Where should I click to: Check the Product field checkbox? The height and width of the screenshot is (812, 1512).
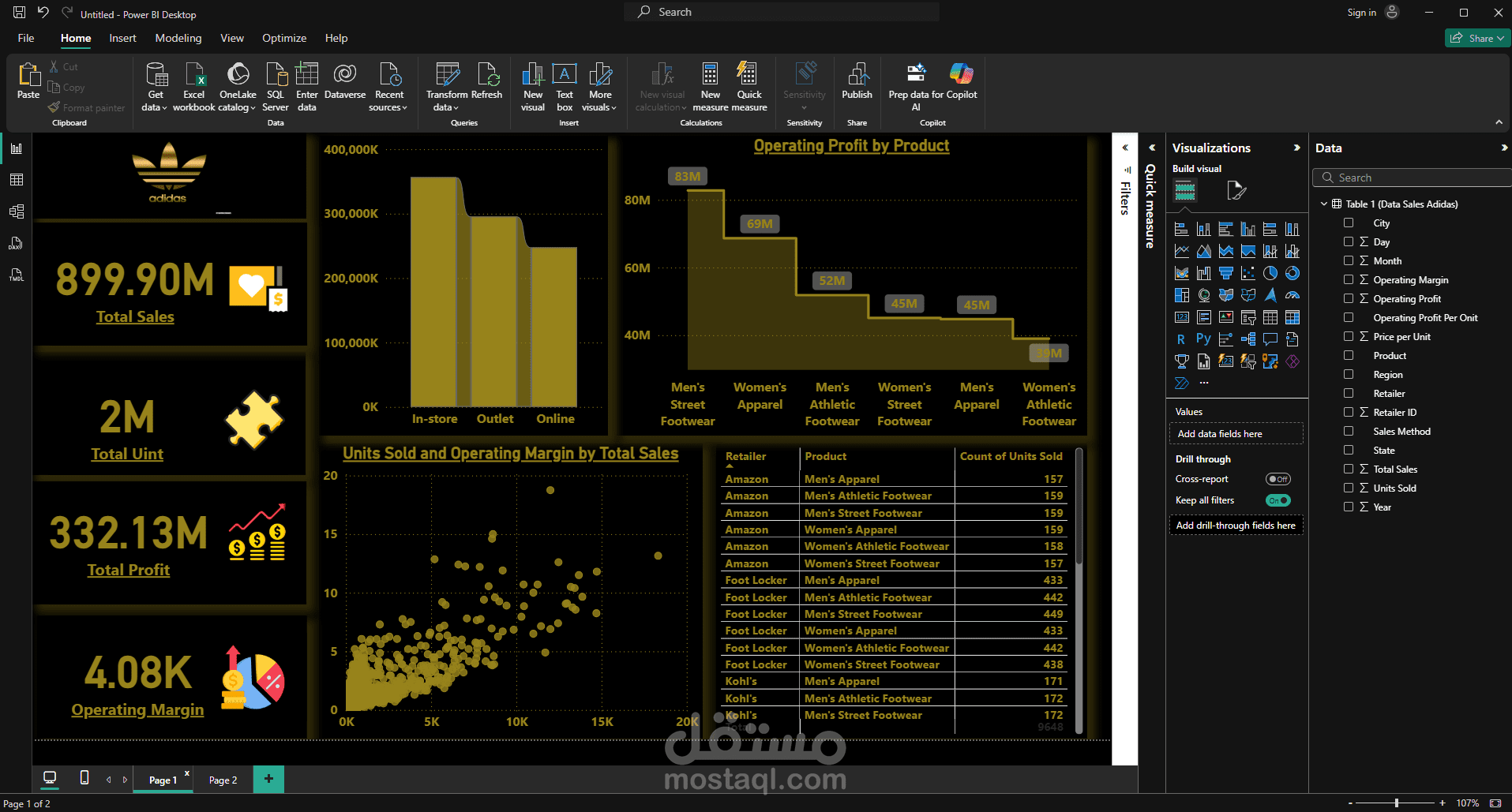[1349, 356]
